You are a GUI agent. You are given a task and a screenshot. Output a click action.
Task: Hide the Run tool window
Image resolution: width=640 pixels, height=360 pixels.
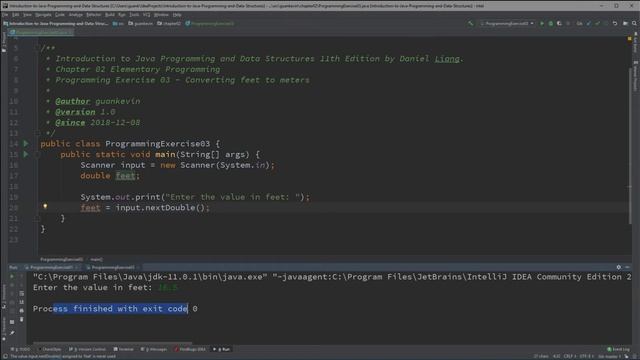[627, 267]
